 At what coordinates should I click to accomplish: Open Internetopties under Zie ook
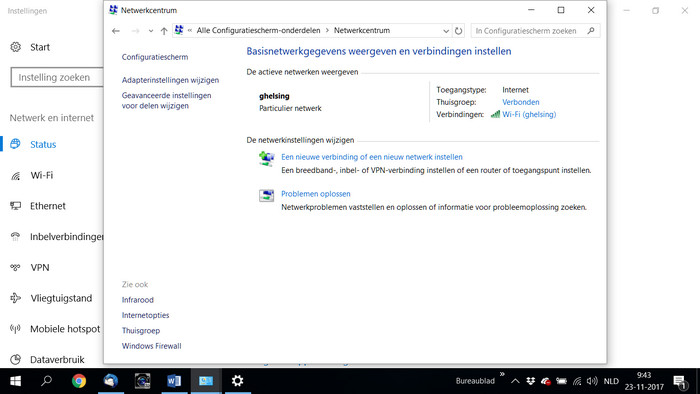[x=146, y=315]
